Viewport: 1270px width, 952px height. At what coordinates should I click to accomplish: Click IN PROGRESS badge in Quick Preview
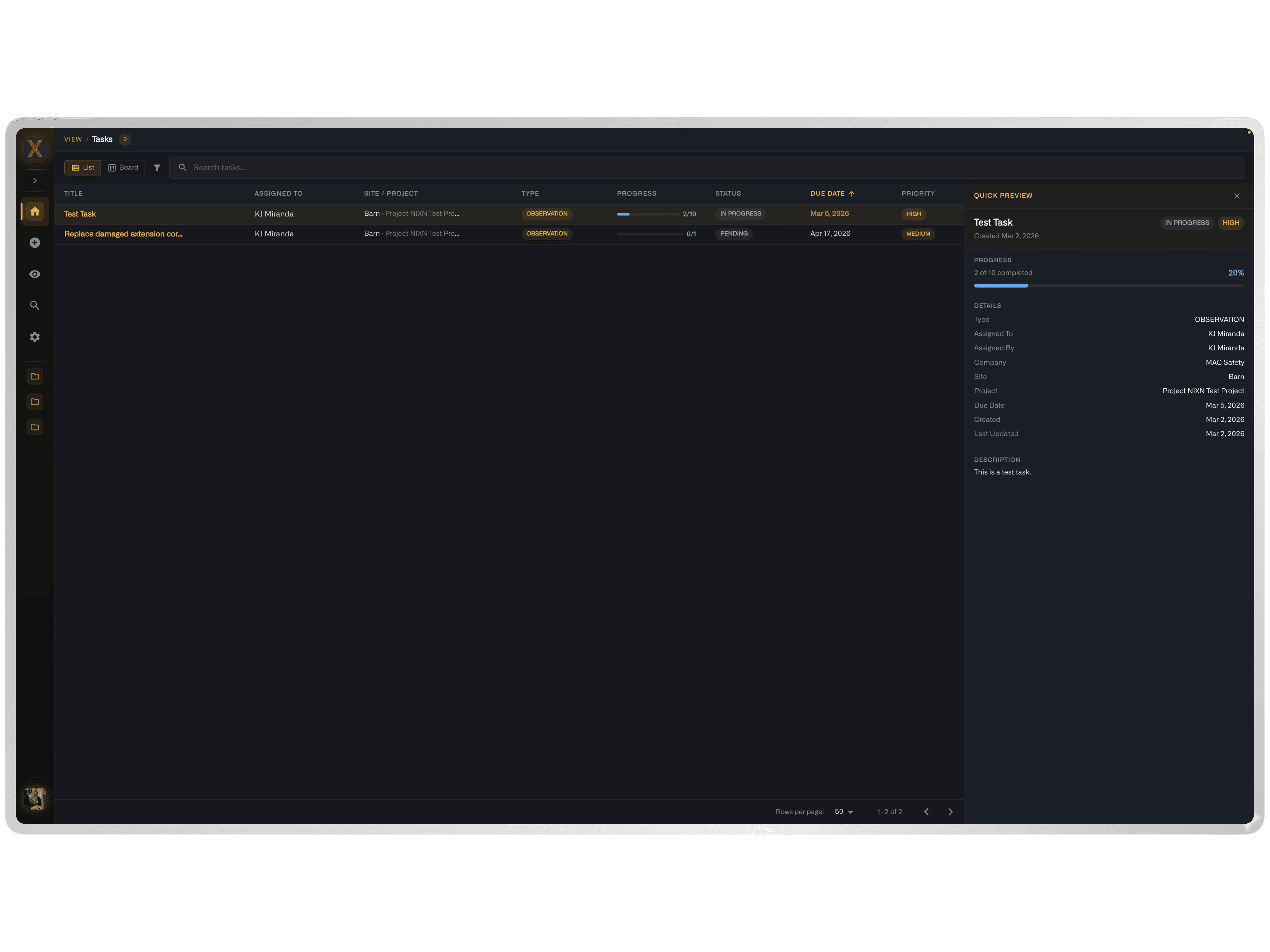pyautogui.click(x=1187, y=223)
